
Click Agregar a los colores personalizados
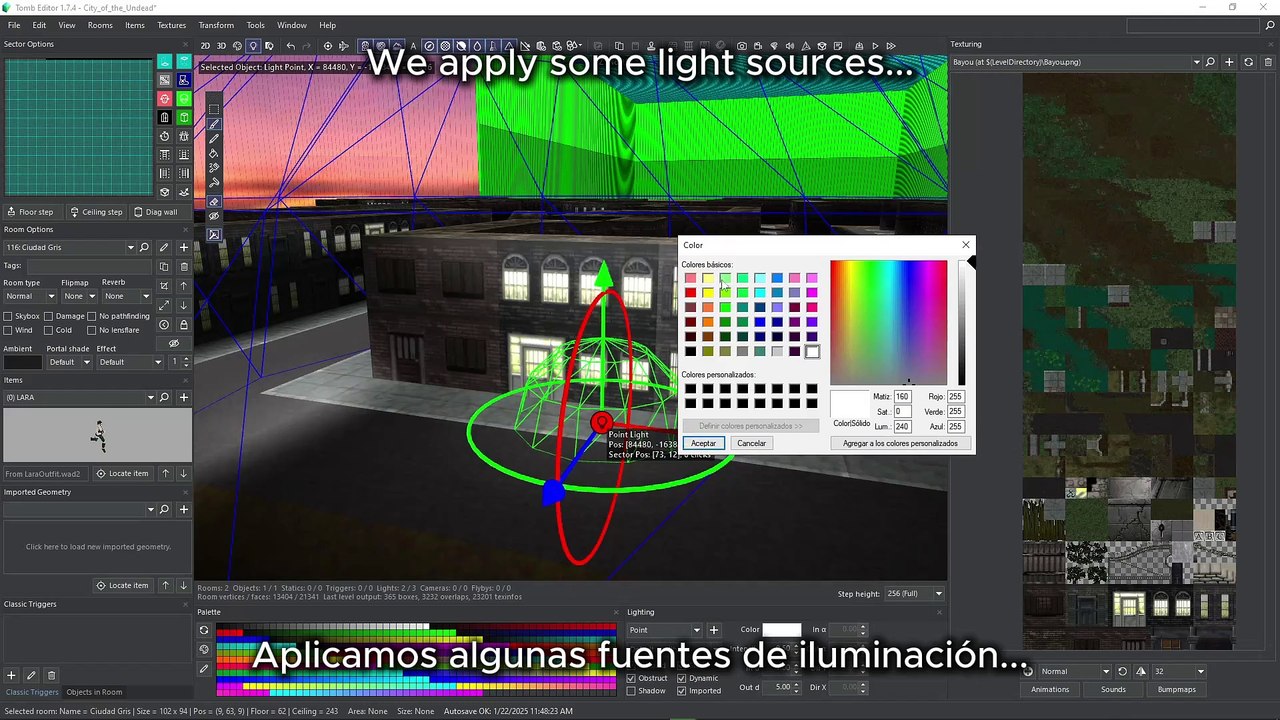click(900, 443)
